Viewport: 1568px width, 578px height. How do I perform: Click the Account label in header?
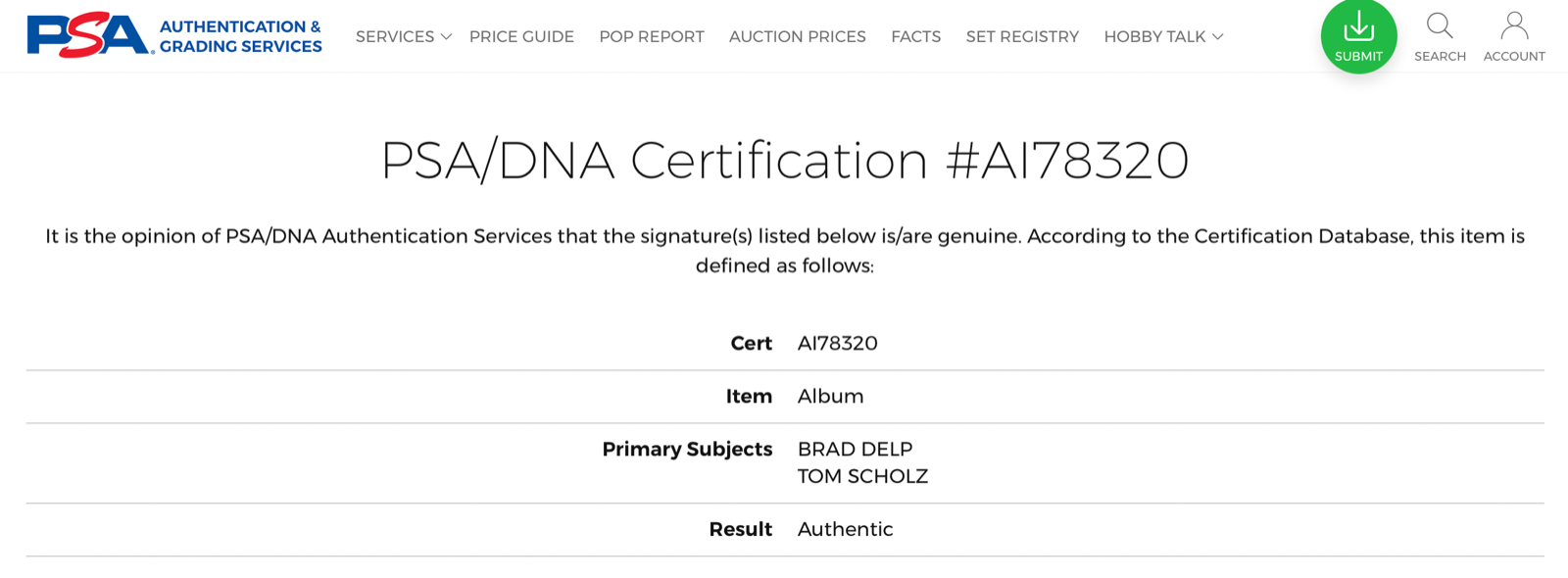pos(1514,56)
